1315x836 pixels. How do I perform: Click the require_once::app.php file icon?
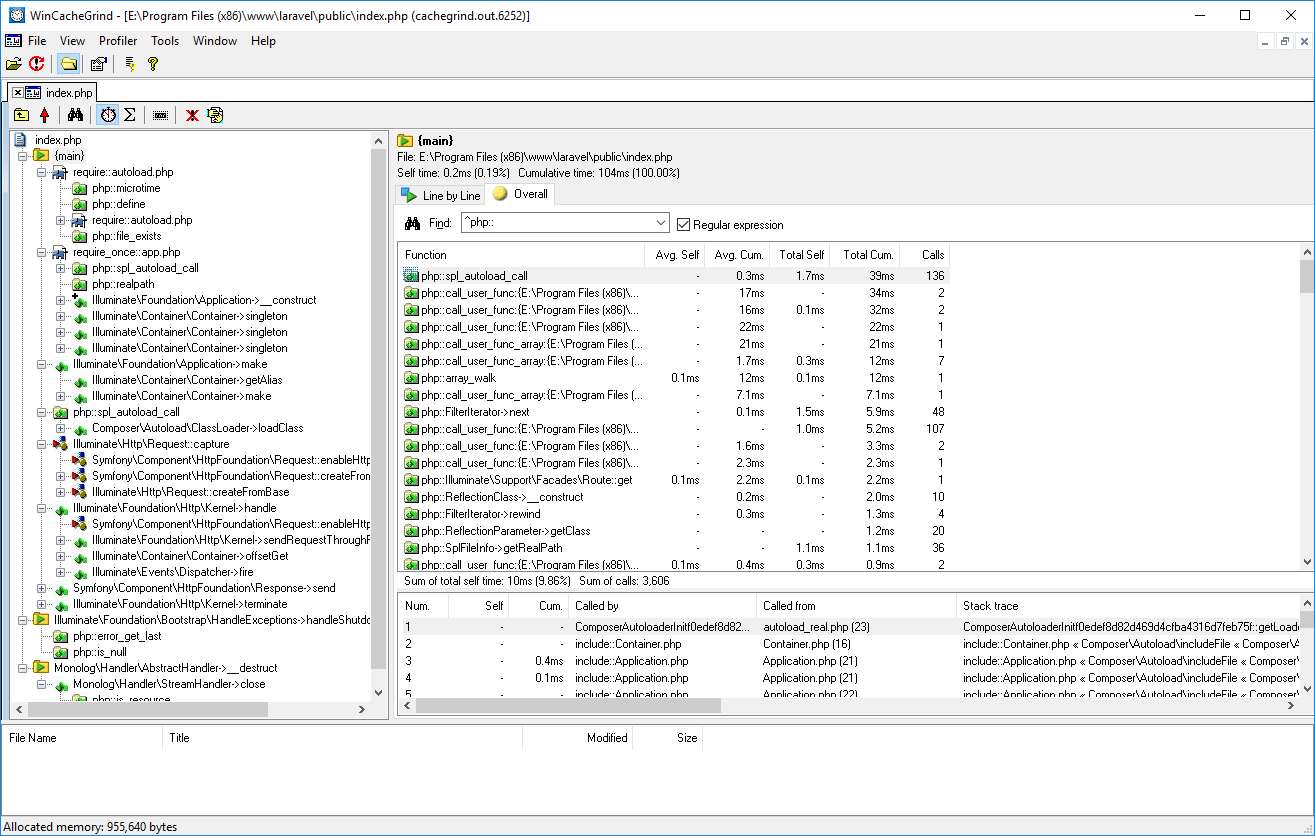tap(60, 252)
